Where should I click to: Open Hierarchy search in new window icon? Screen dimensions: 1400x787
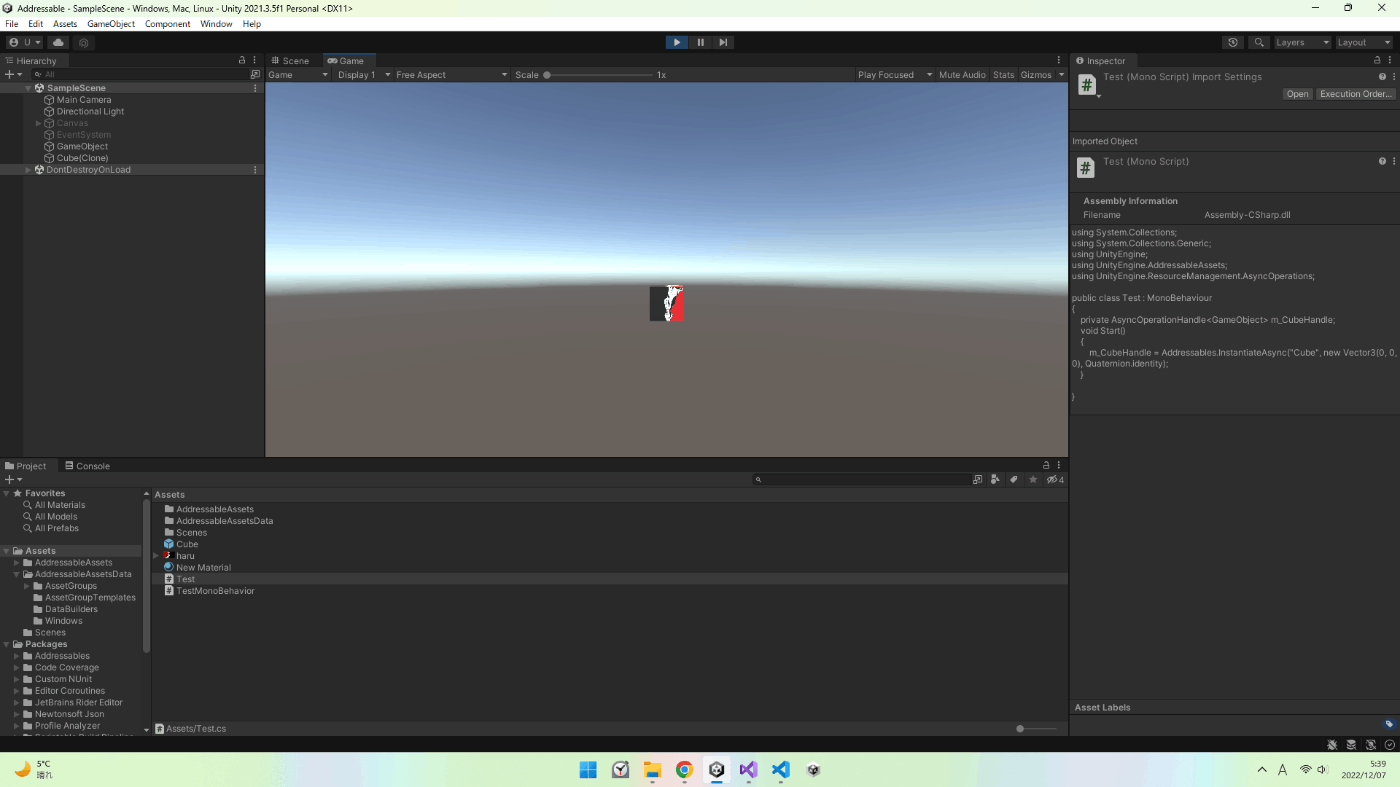point(255,75)
